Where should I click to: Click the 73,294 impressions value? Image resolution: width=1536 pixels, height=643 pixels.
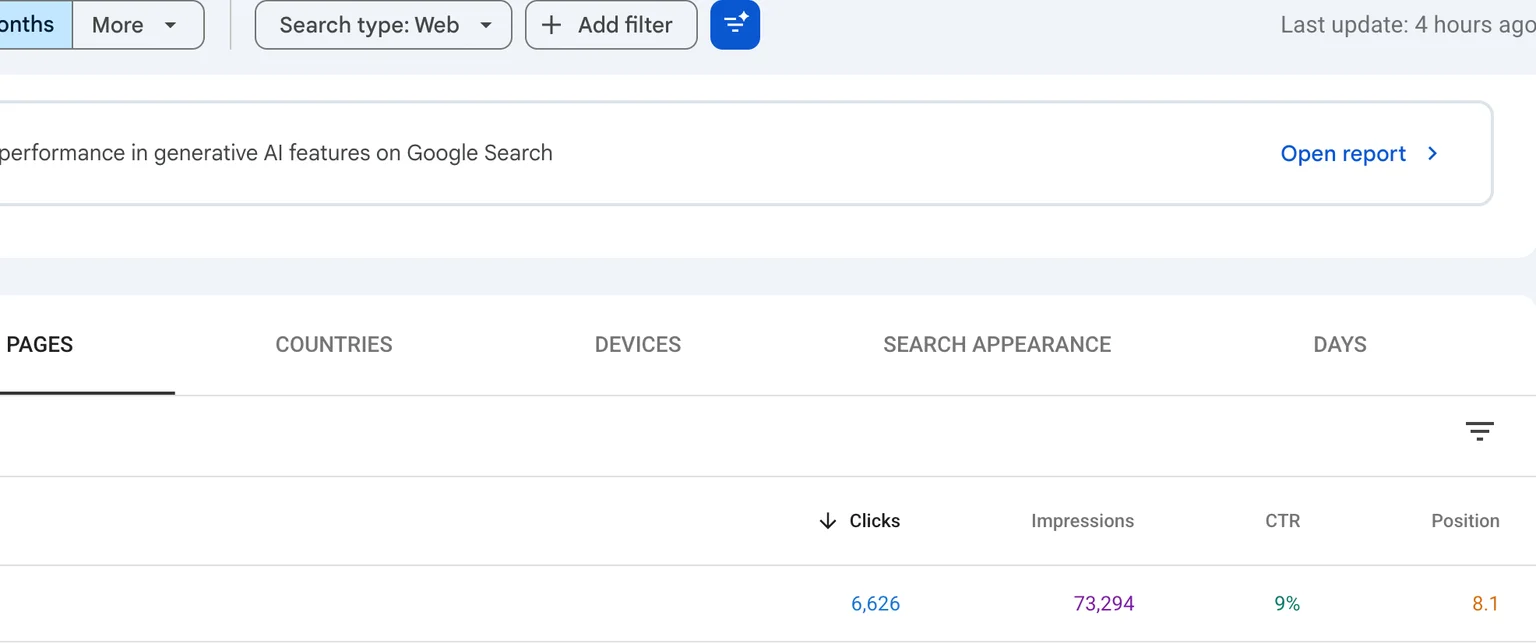1104,604
